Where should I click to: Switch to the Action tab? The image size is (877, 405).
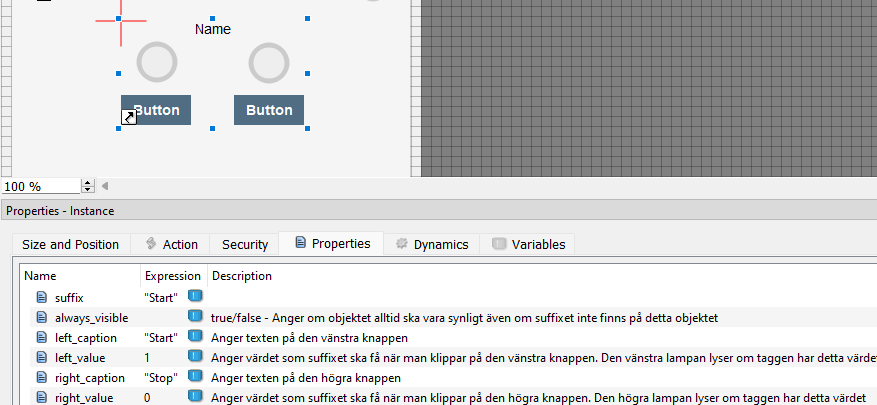click(170, 244)
